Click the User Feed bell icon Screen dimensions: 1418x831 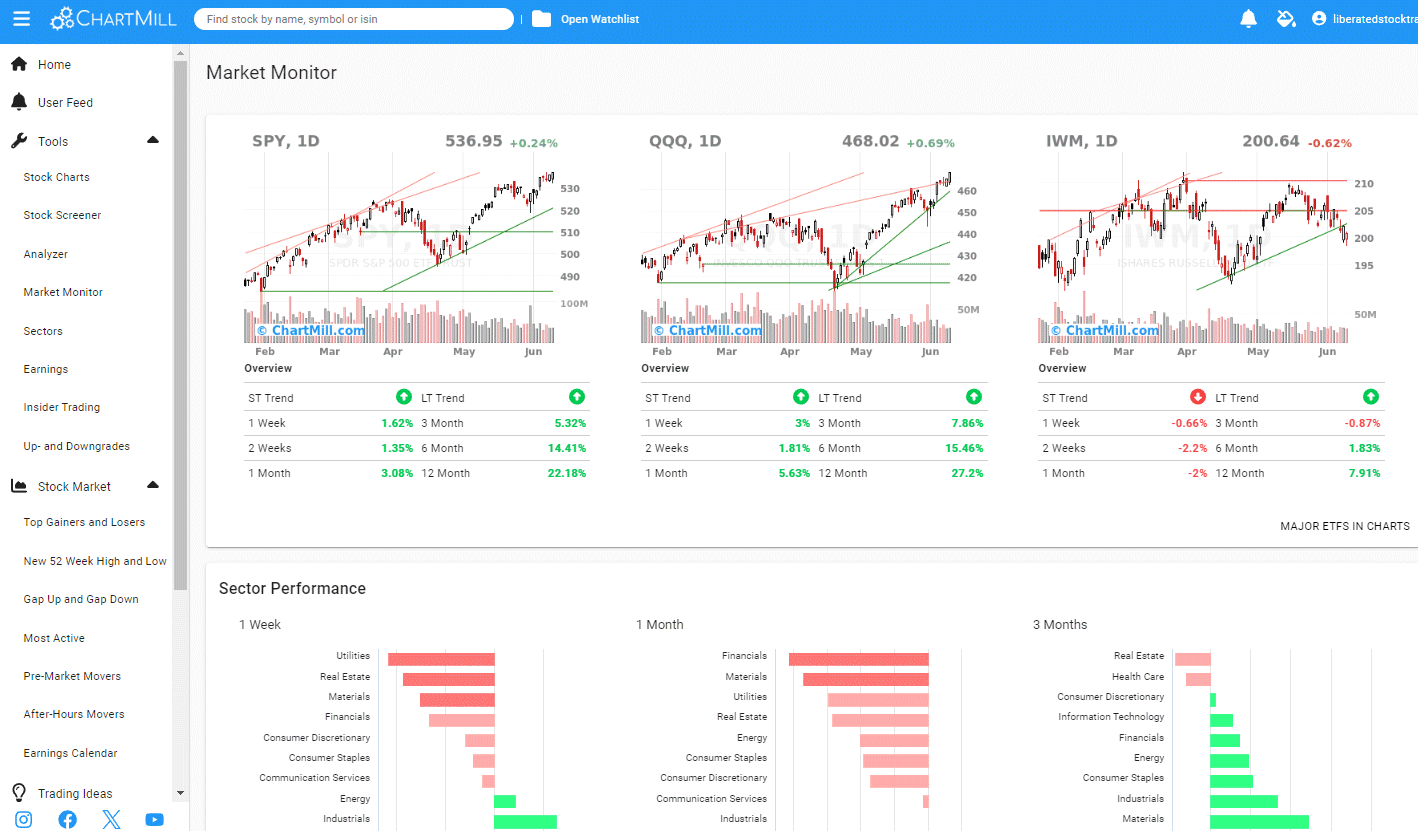[19, 101]
